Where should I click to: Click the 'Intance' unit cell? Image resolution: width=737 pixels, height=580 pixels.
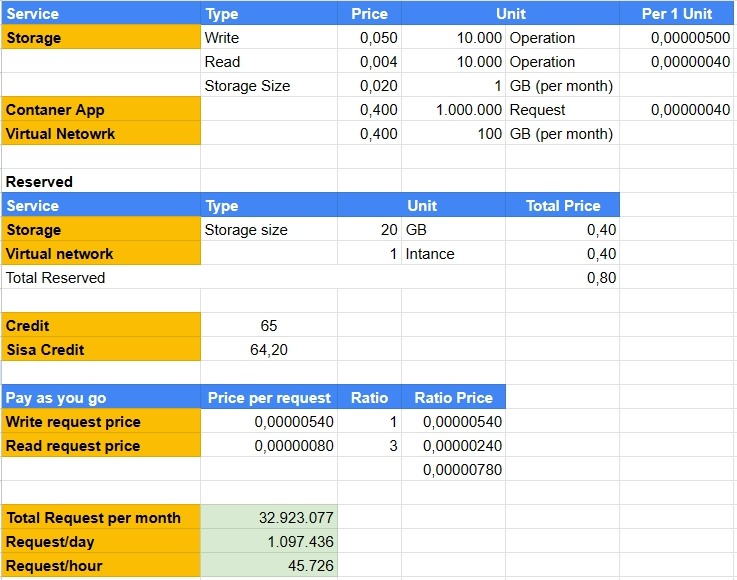454,253
